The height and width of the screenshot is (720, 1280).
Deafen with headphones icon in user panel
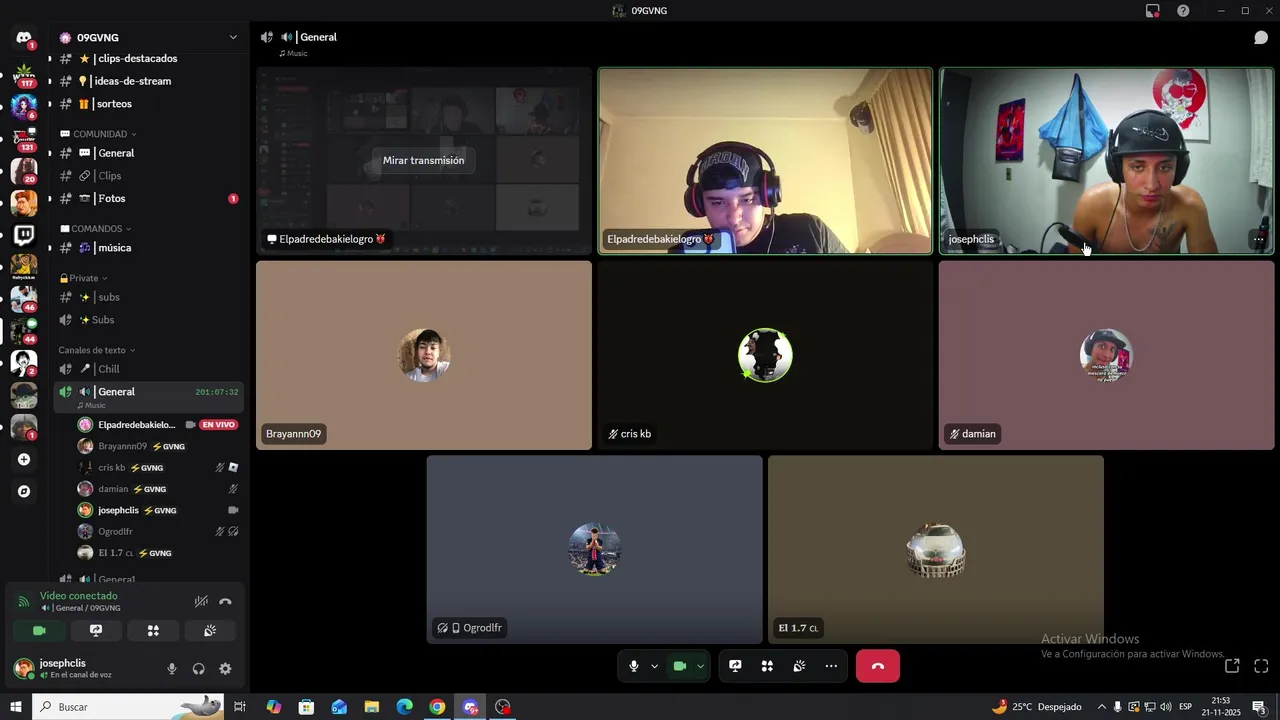point(199,669)
